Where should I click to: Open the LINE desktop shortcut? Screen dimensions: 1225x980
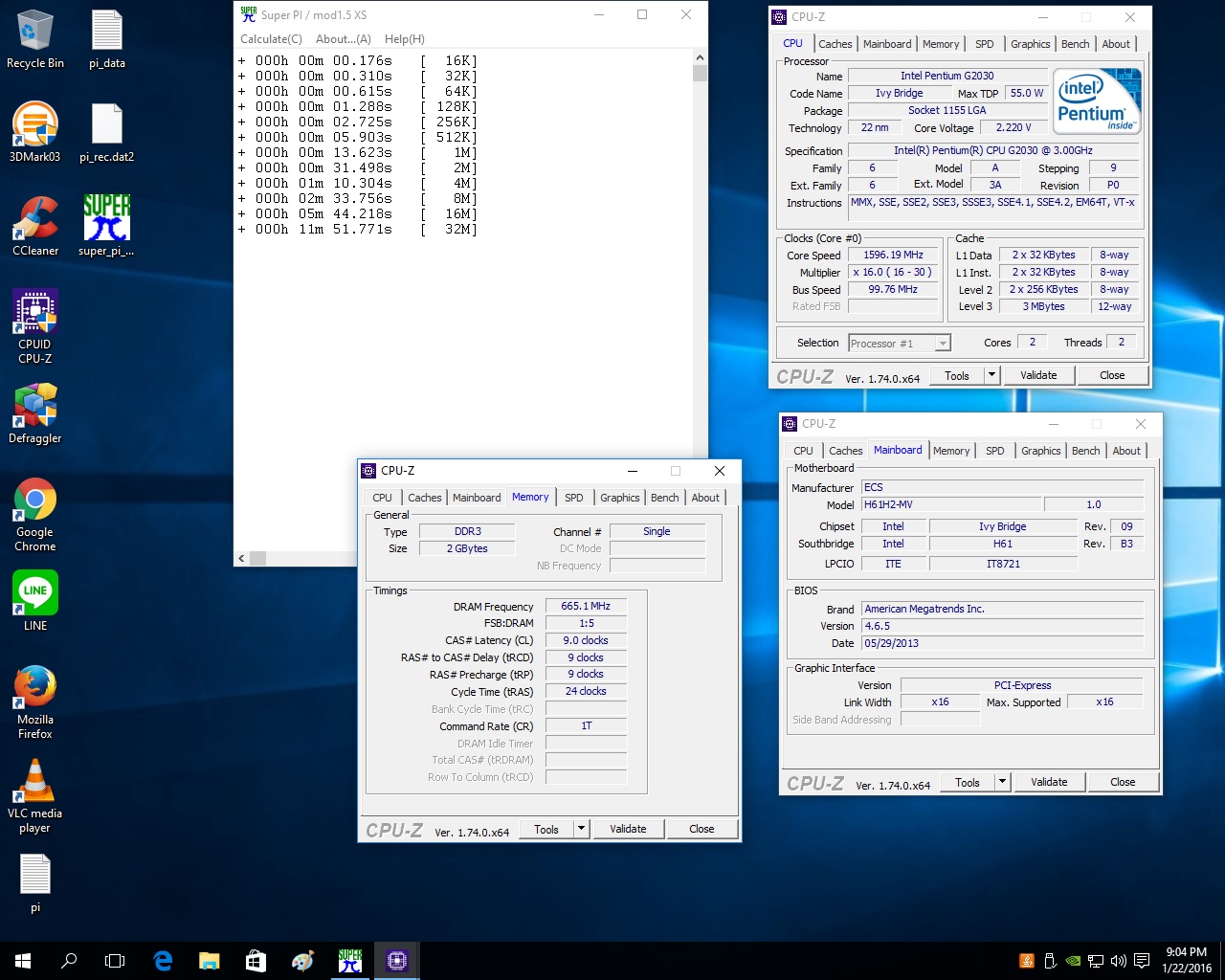(x=34, y=601)
